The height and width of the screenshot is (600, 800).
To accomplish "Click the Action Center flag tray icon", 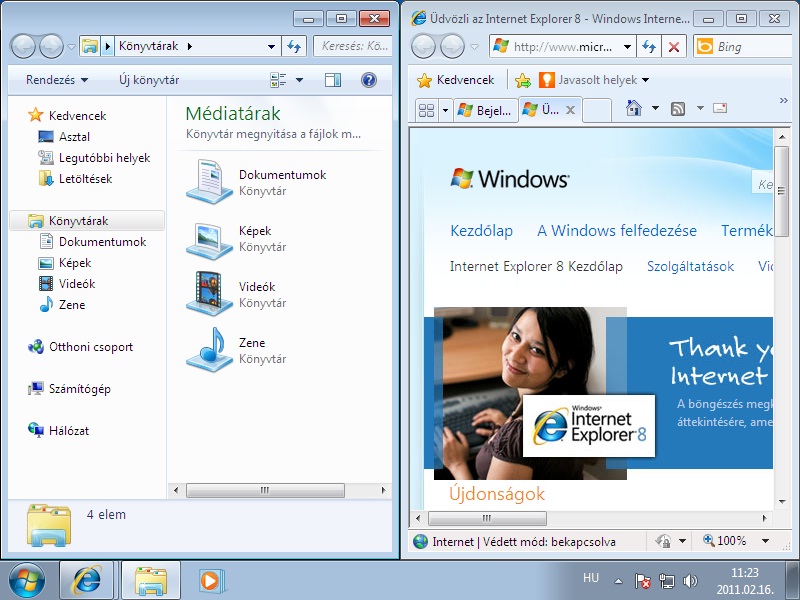I will 642,581.
